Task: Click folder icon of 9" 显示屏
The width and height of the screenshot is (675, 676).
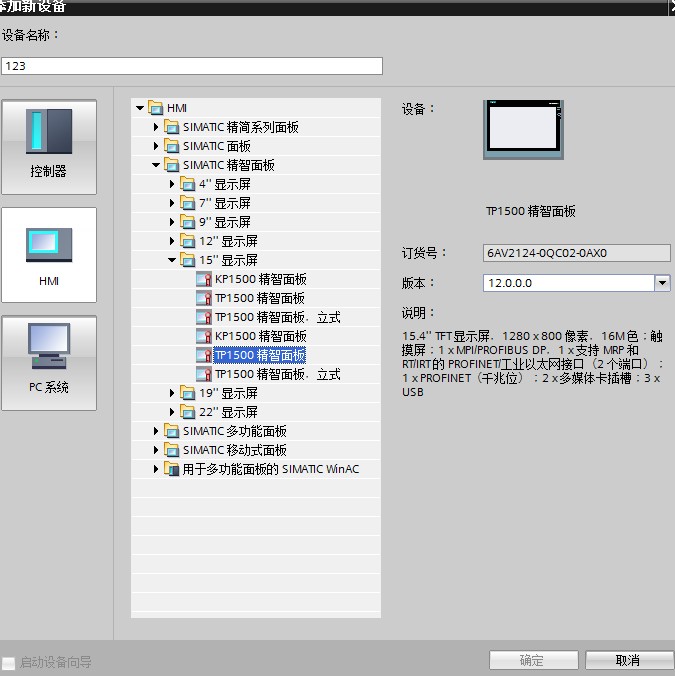Action: tap(188, 222)
